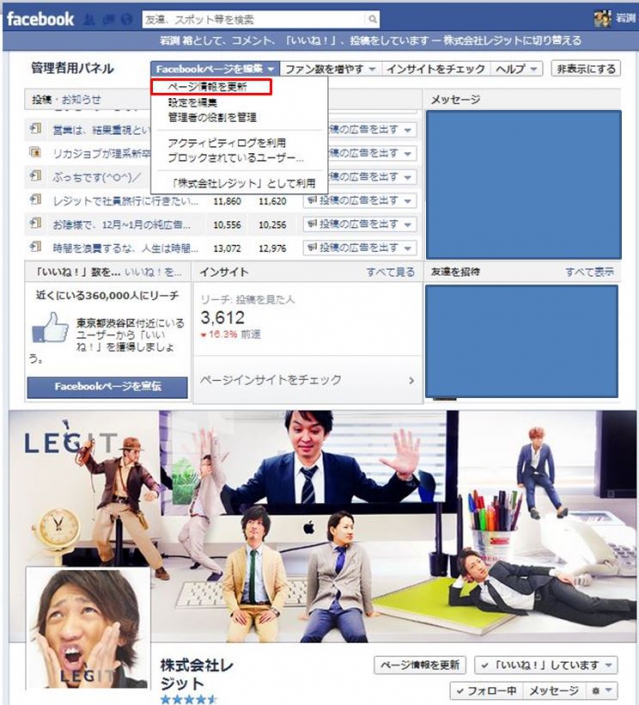
Task: Open messages icon in top bar
Action: coord(108,19)
